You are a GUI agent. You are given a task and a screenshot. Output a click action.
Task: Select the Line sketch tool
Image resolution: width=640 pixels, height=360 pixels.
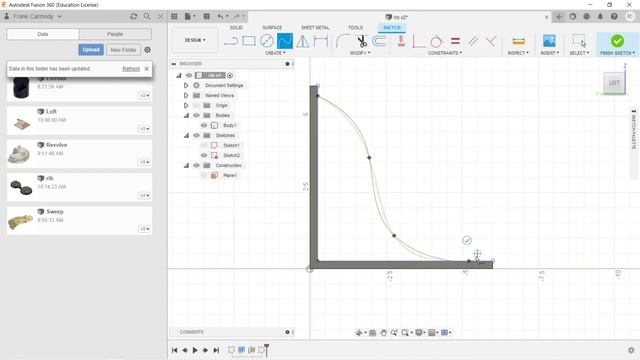tap(231, 41)
